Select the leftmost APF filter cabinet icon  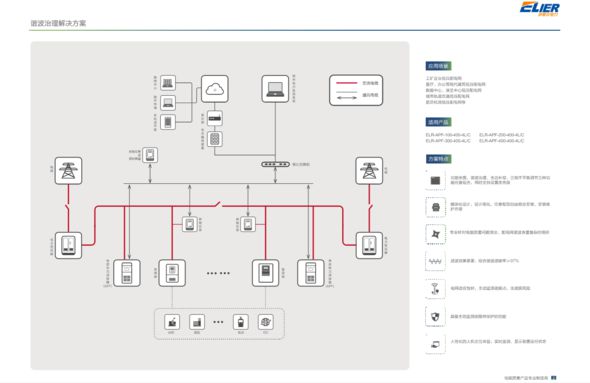click(x=127, y=273)
